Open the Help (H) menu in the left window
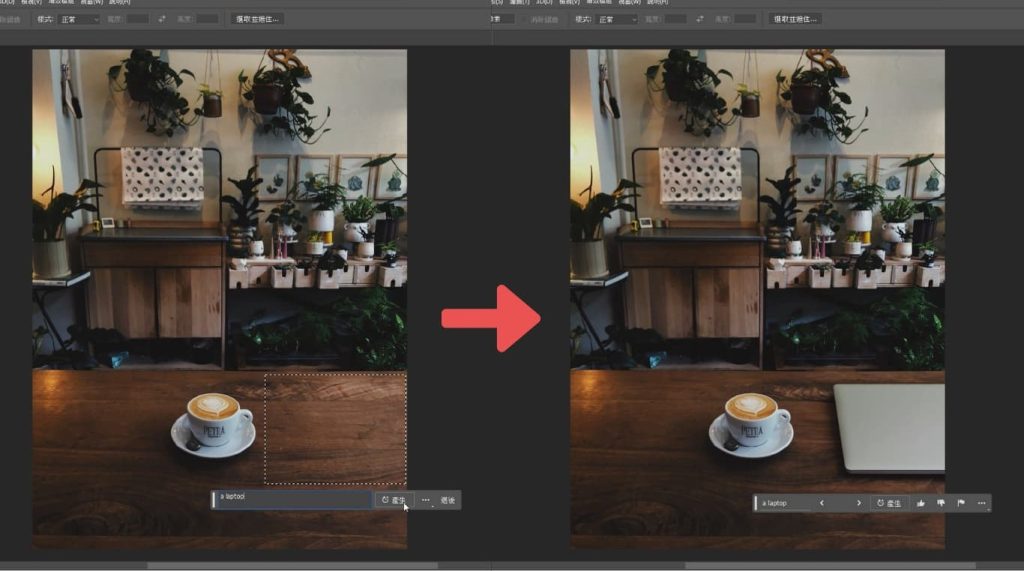The image size is (1024, 571). pyautogui.click(x=120, y=2)
